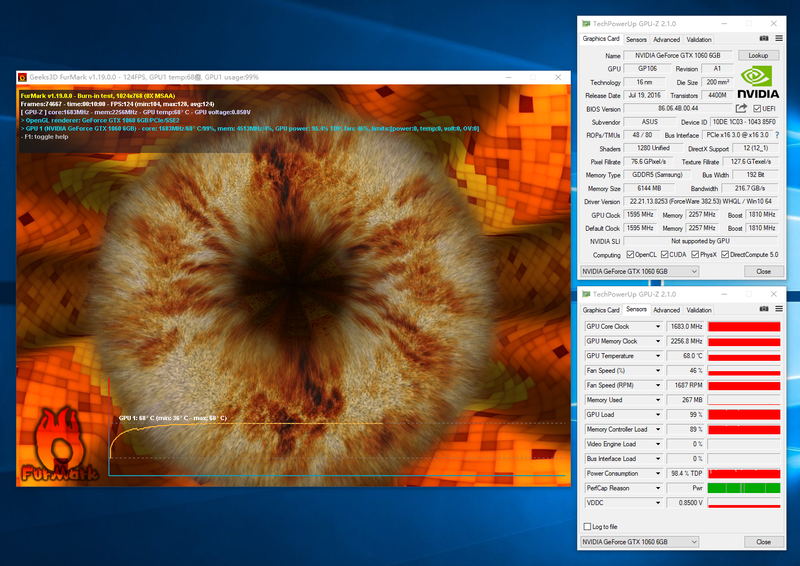Click the Subvendor ASUS field
This screenshot has width=800, height=566.
click(x=649, y=122)
